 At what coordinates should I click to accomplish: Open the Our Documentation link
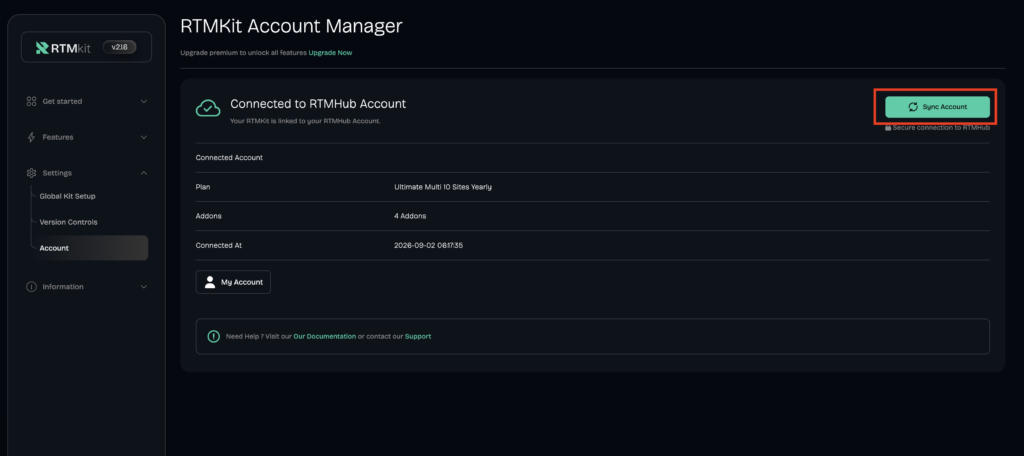point(325,336)
